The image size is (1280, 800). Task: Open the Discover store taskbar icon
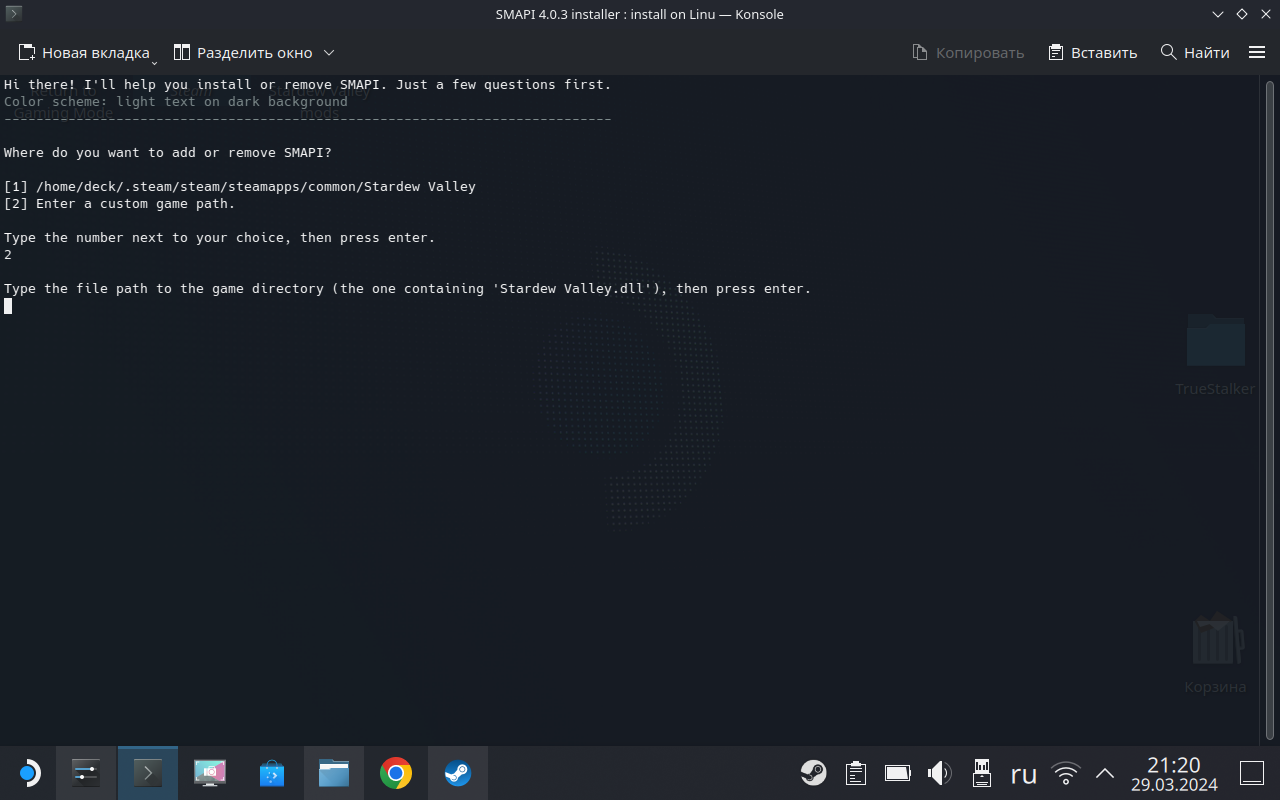(x=272, y=773)
